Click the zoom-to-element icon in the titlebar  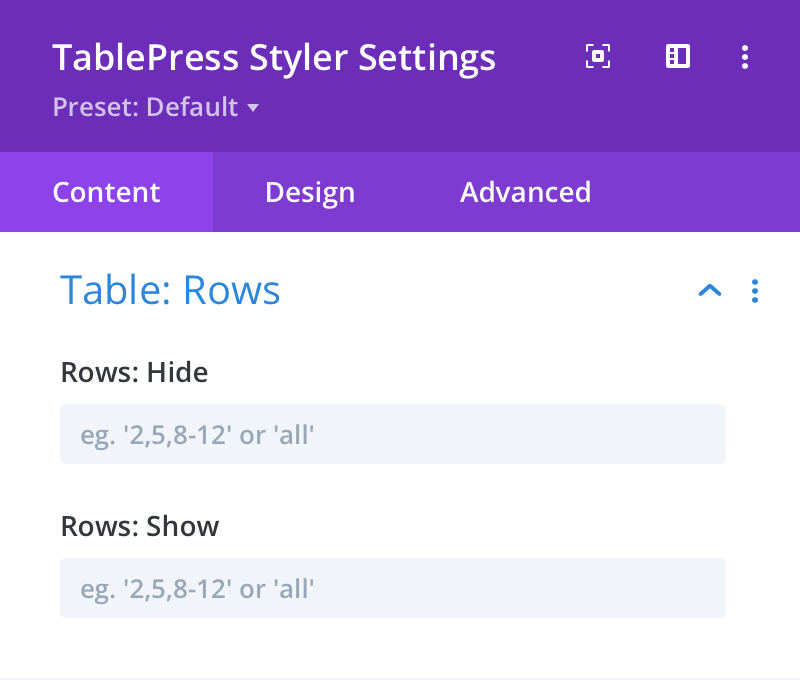[x=597, y=56]
